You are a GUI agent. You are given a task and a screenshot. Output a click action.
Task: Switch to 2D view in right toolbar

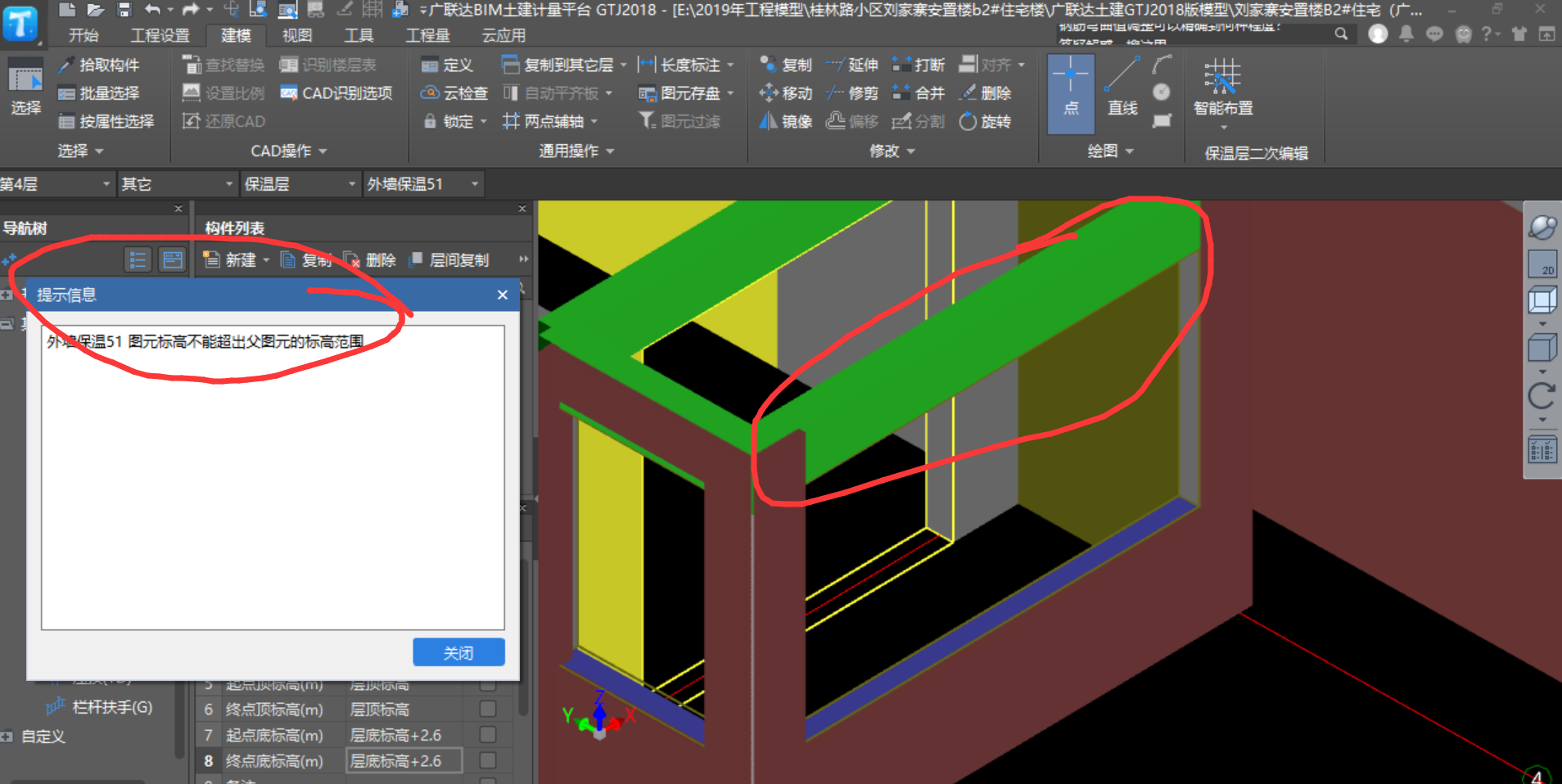(x=1542, y=264)
